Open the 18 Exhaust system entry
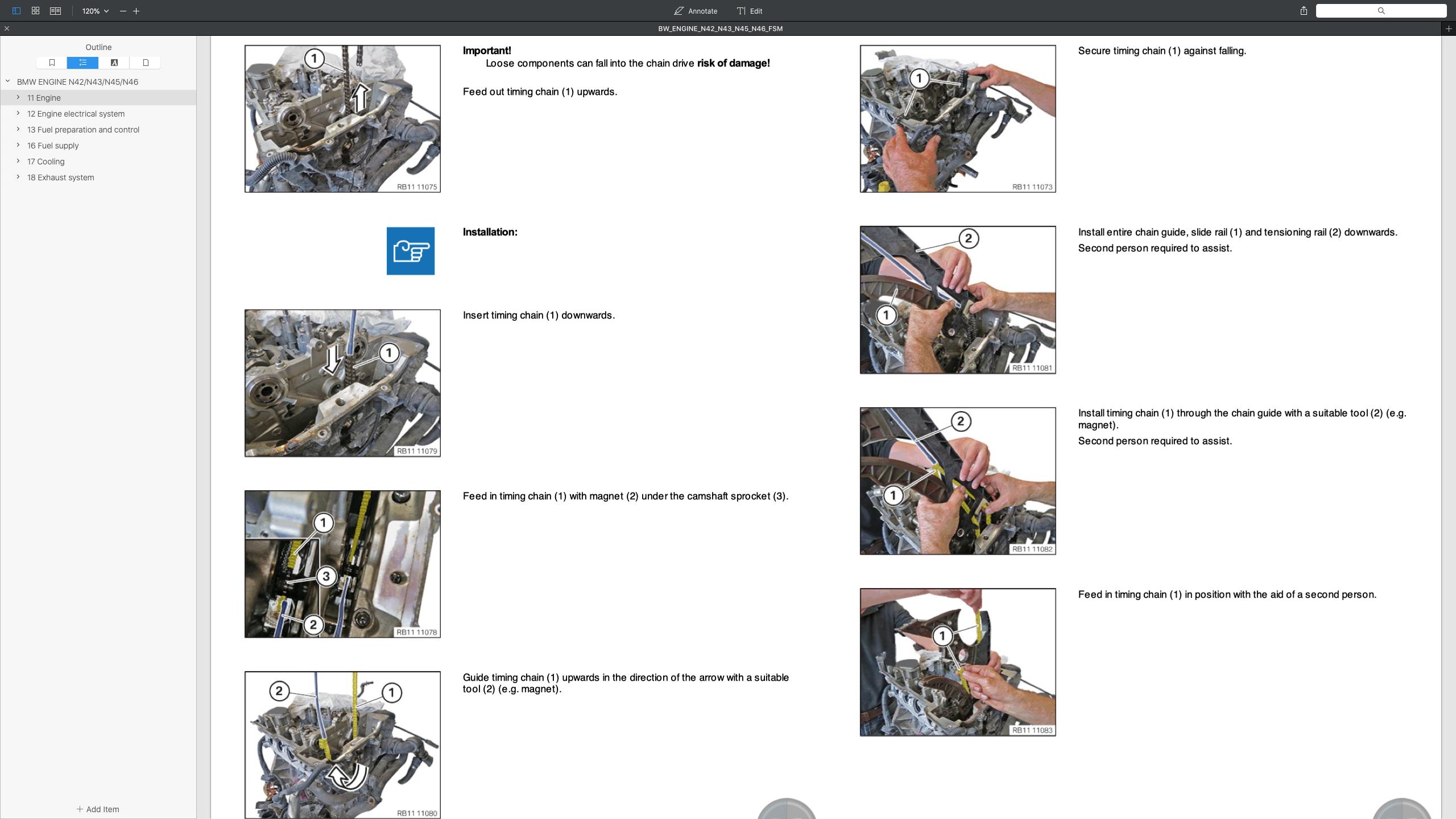1456x819 pixels. click(60, 177)
